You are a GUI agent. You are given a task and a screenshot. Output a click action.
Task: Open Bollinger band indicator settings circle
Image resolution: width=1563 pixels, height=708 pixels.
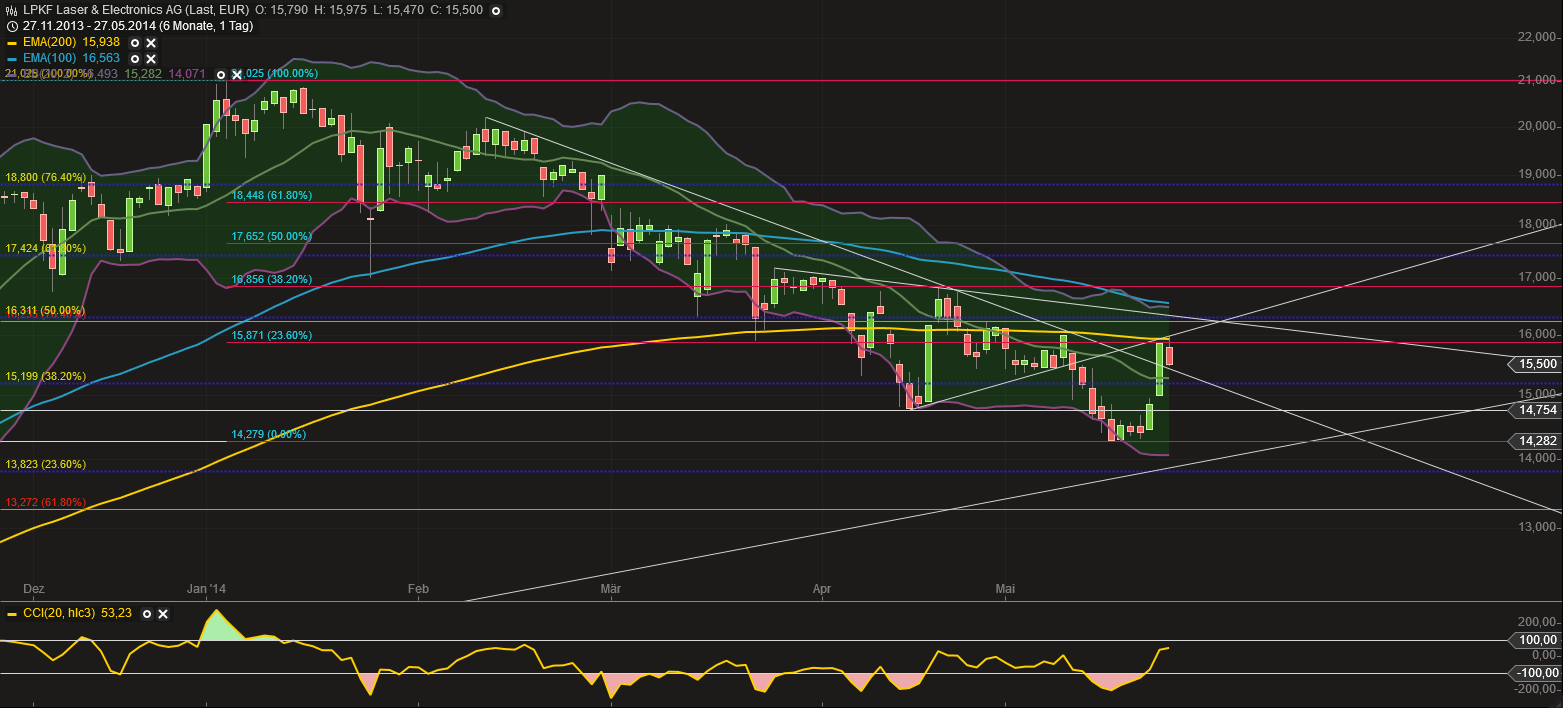click(221, 74)
